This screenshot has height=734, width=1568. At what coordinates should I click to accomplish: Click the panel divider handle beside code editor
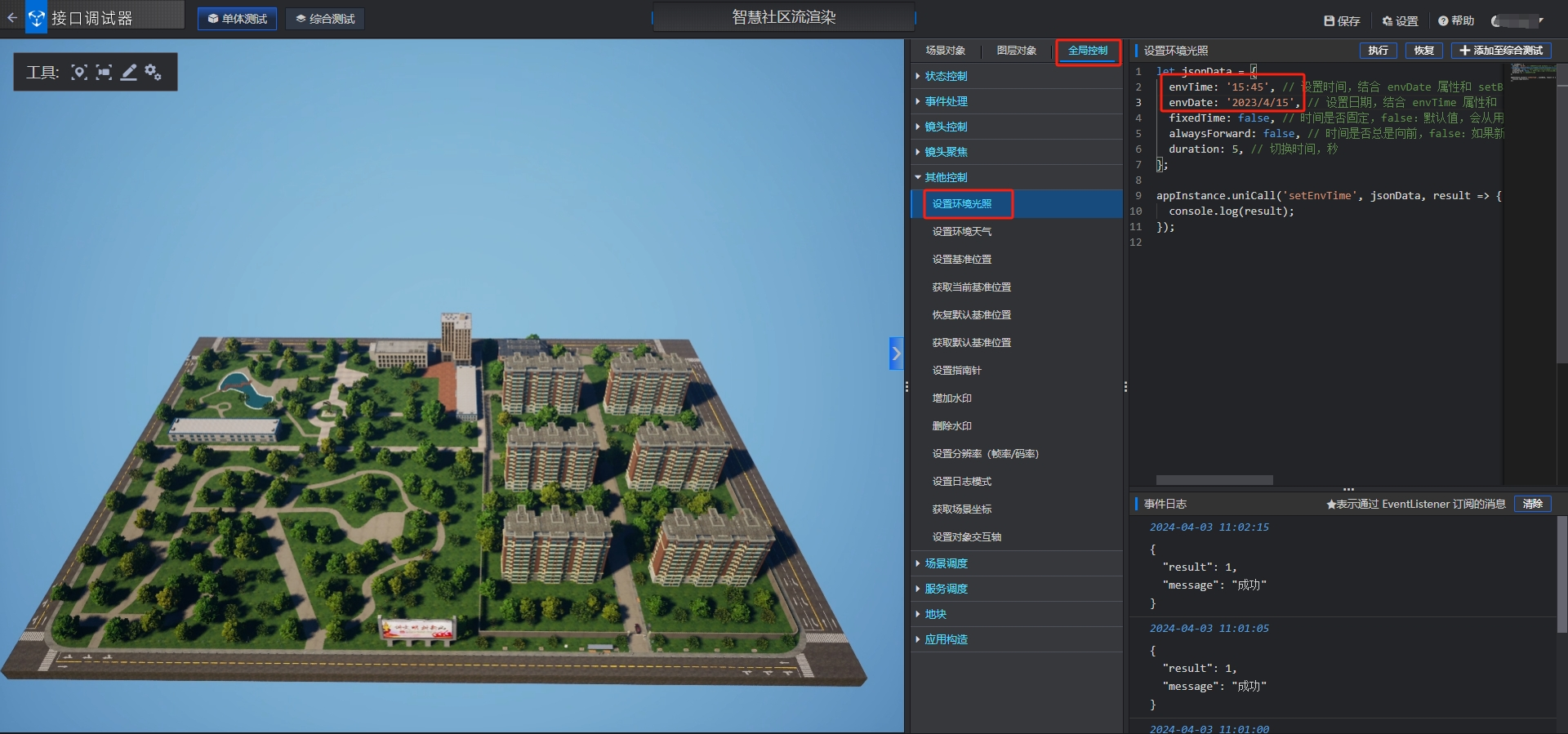[1125, 387]
